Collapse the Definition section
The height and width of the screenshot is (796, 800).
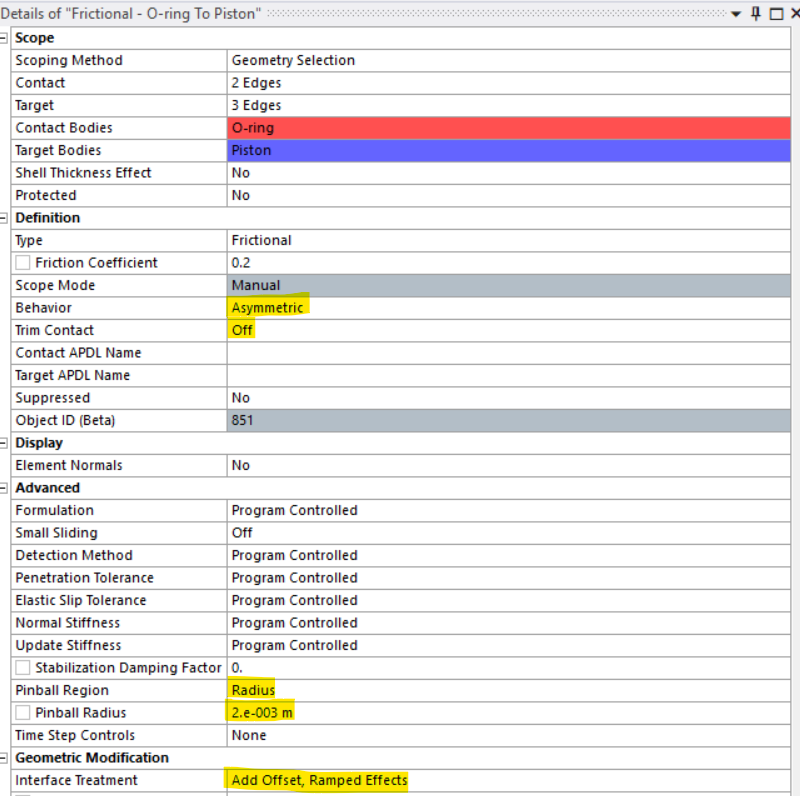pyautogui.click(x=4, y=217)
